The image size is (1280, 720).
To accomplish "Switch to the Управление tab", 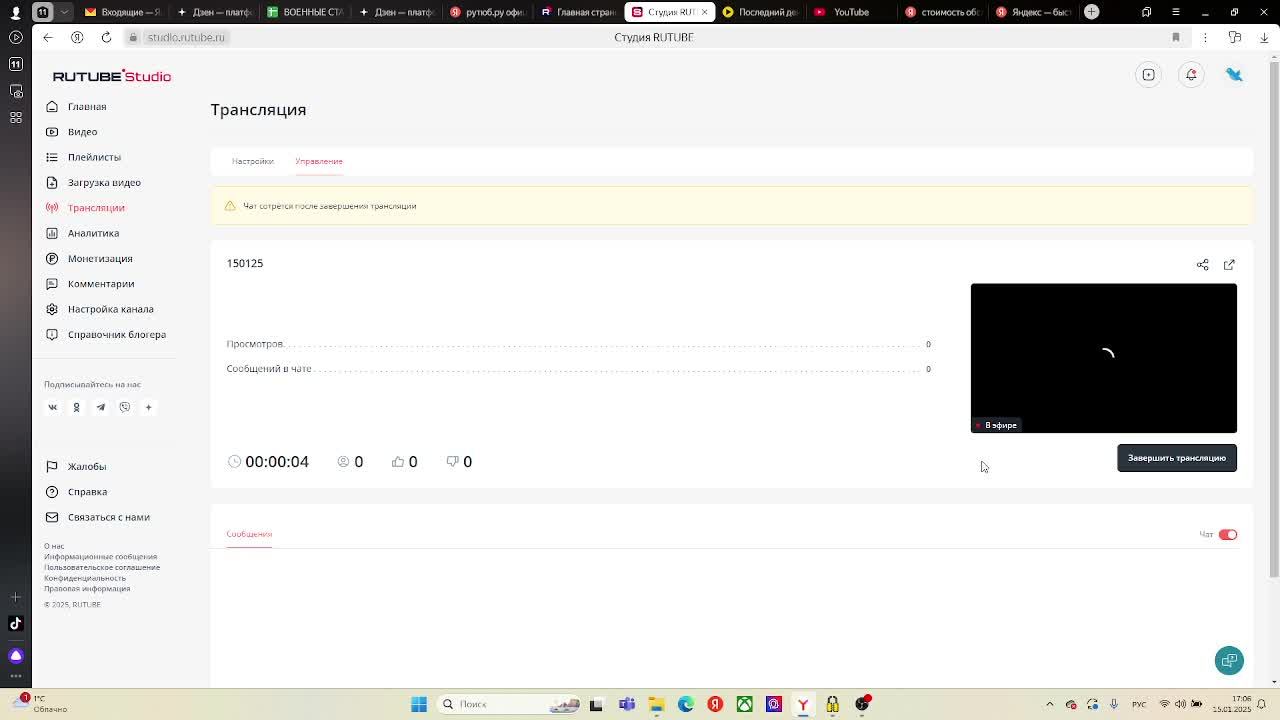I will (319, 161).
